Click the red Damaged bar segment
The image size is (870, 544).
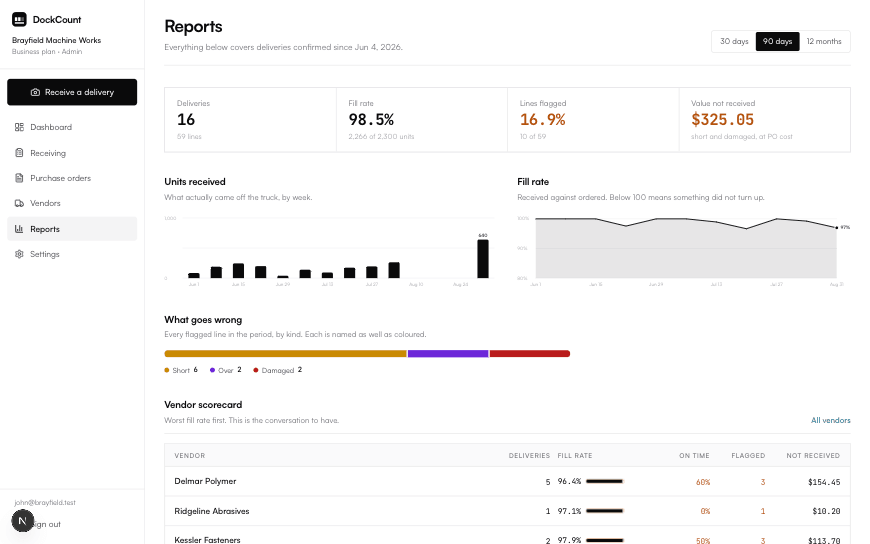tap(530, 354)
